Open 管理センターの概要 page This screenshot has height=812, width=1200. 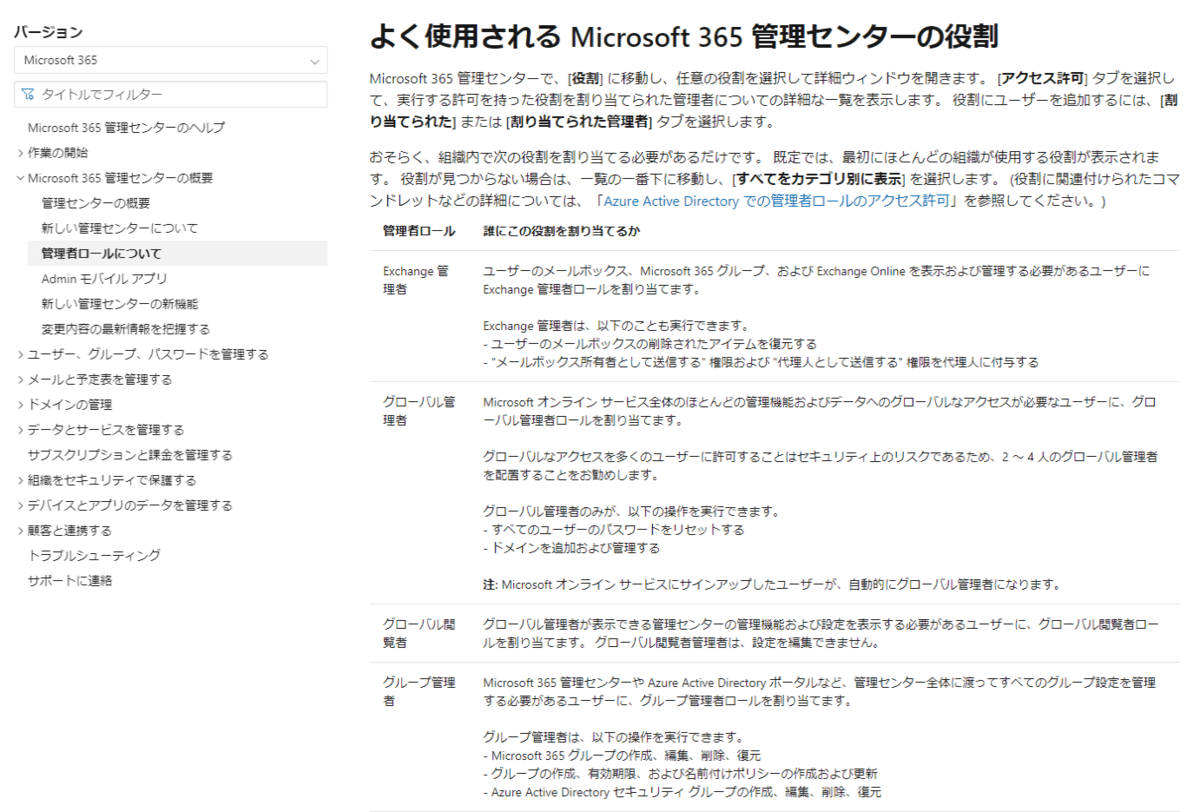96,203
